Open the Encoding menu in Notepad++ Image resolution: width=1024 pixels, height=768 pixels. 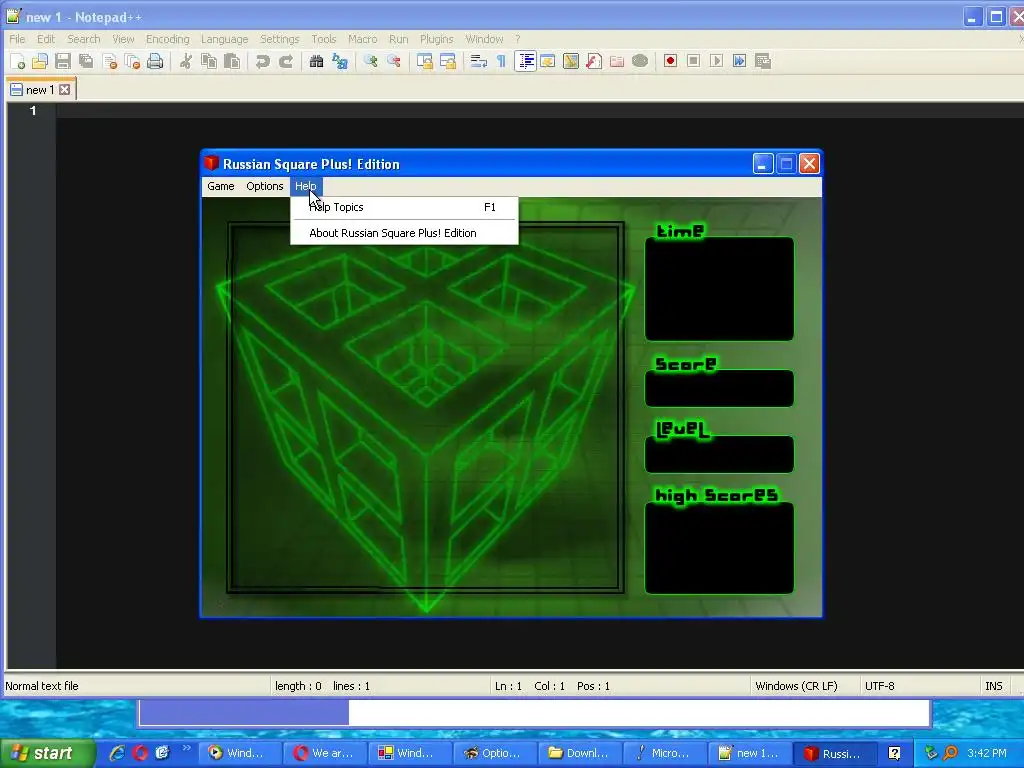tap(167, 39)
